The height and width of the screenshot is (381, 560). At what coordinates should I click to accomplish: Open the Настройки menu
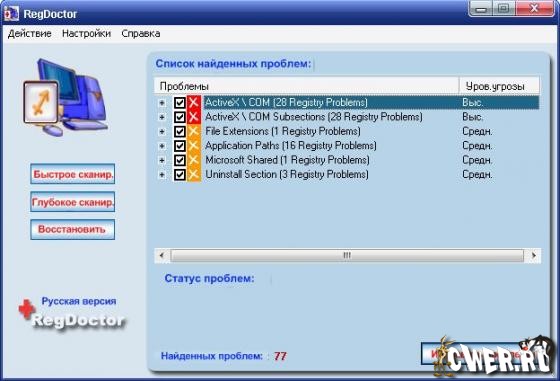pos(86,34)
